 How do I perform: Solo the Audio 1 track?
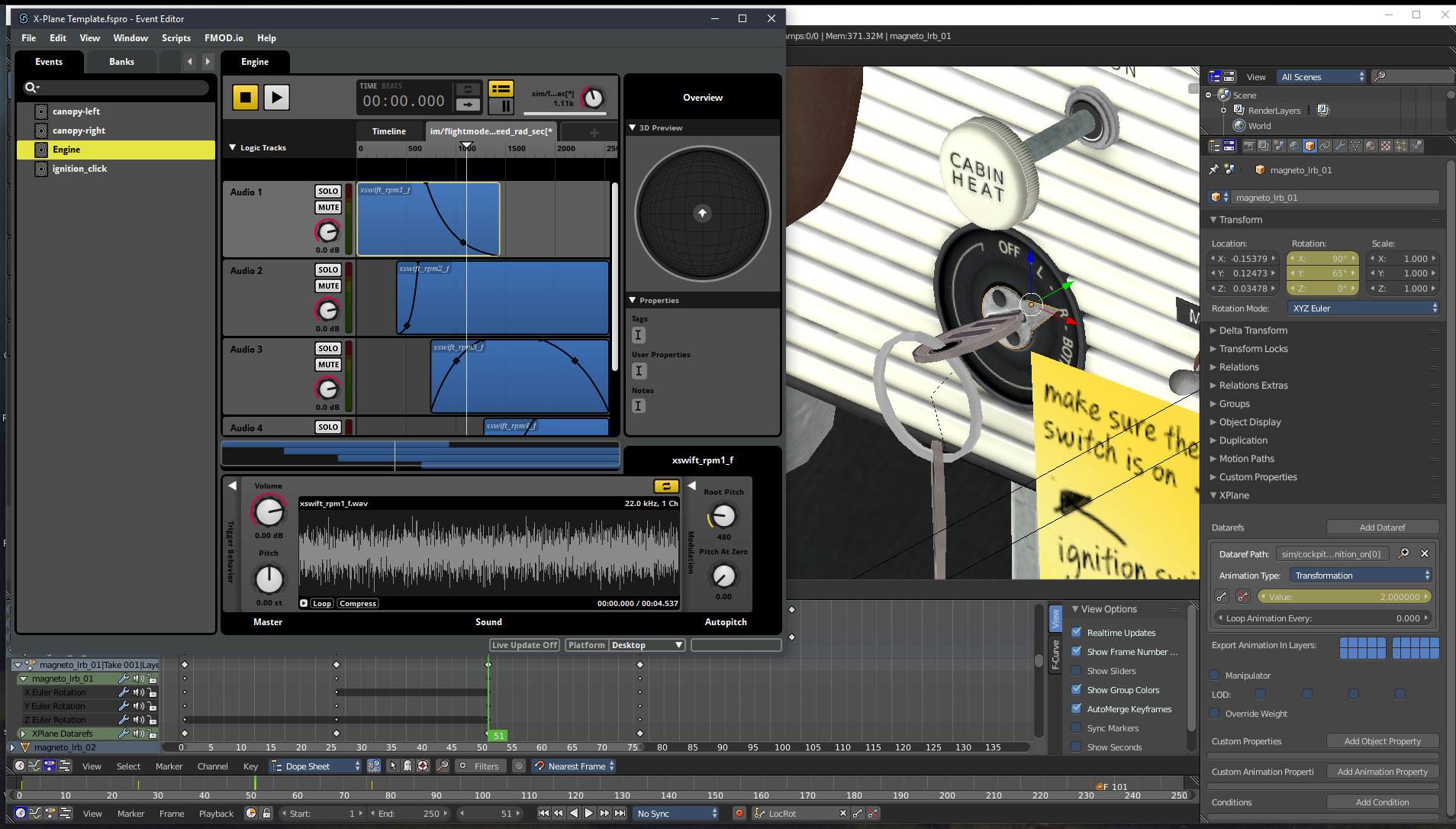328,192
